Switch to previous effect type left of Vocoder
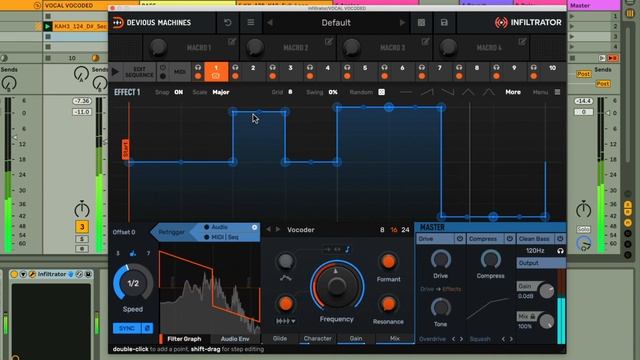The width and height of the screenshot is (640, 360). (x=268, y=230)
